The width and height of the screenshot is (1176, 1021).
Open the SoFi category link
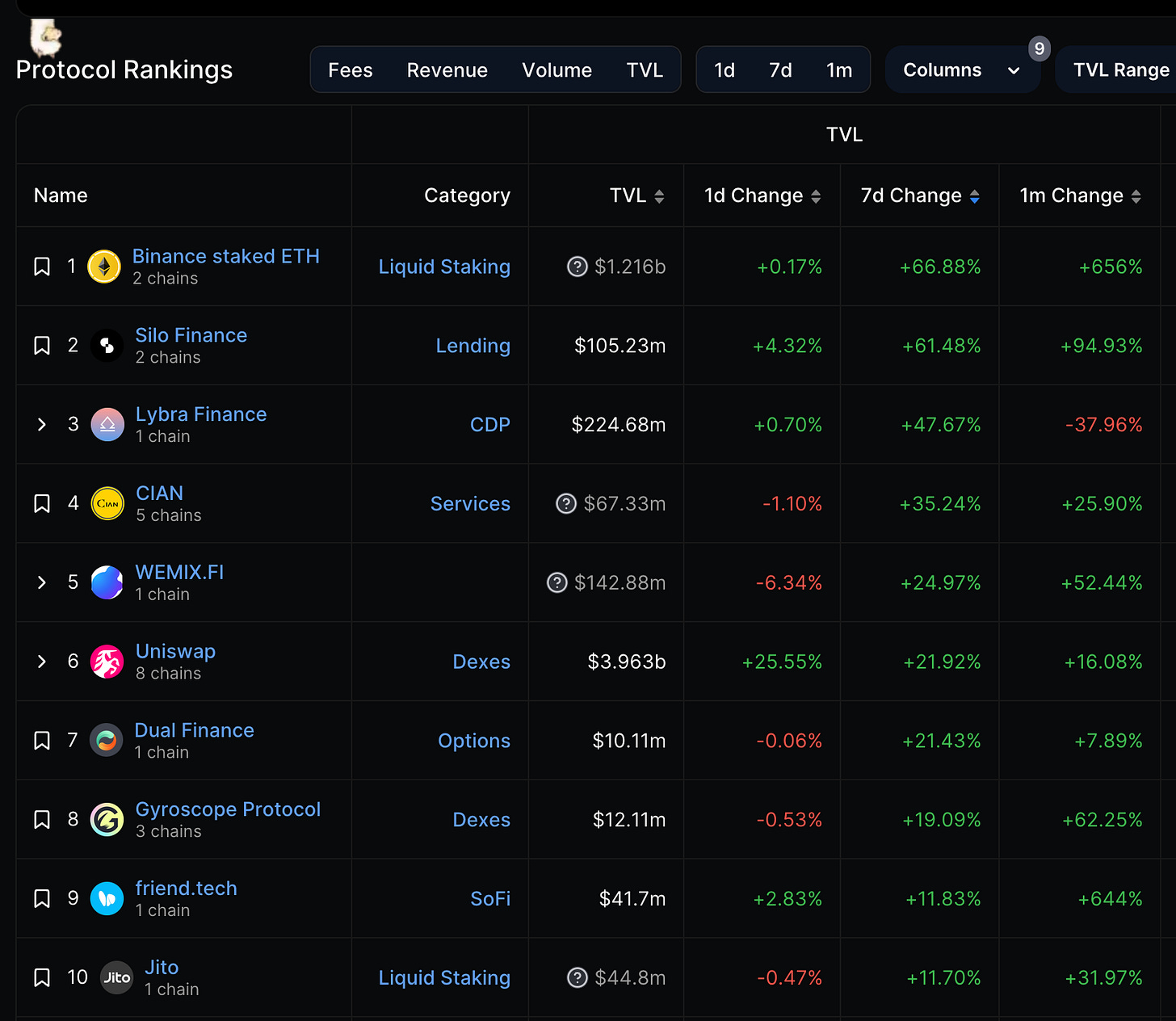click(490, 898)
